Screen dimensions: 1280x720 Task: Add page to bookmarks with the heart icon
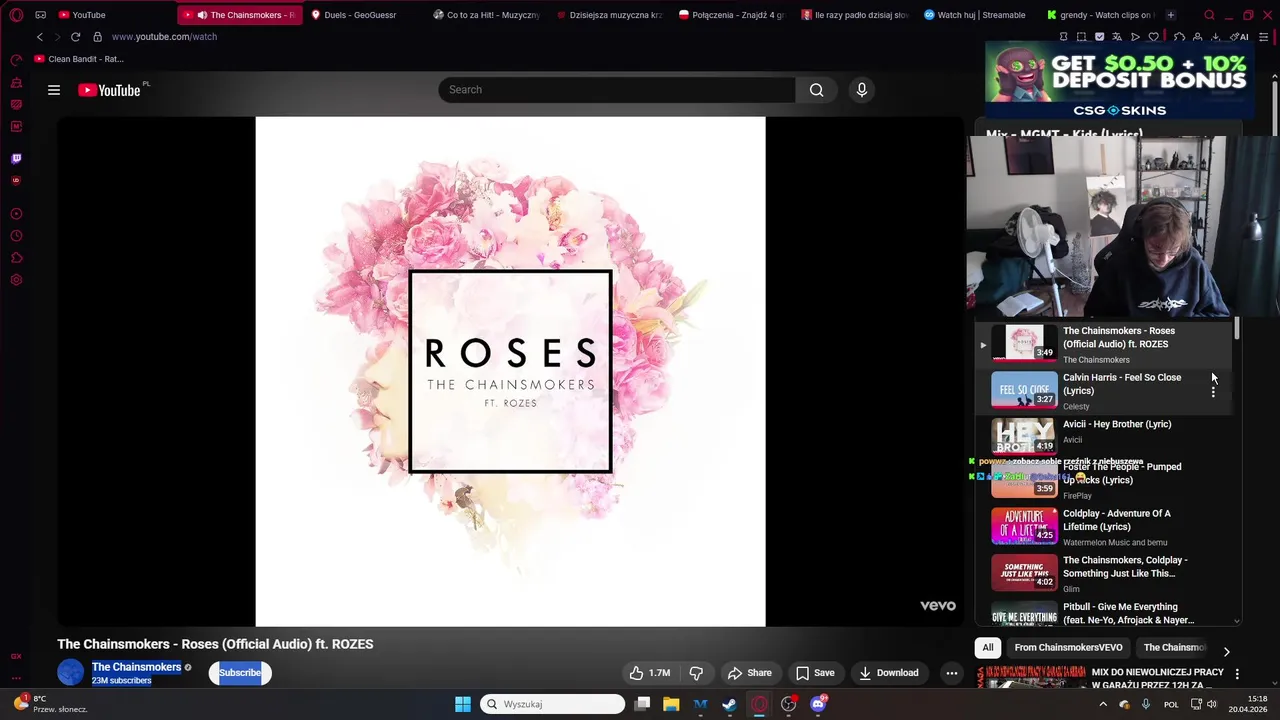pos(1153,37)
